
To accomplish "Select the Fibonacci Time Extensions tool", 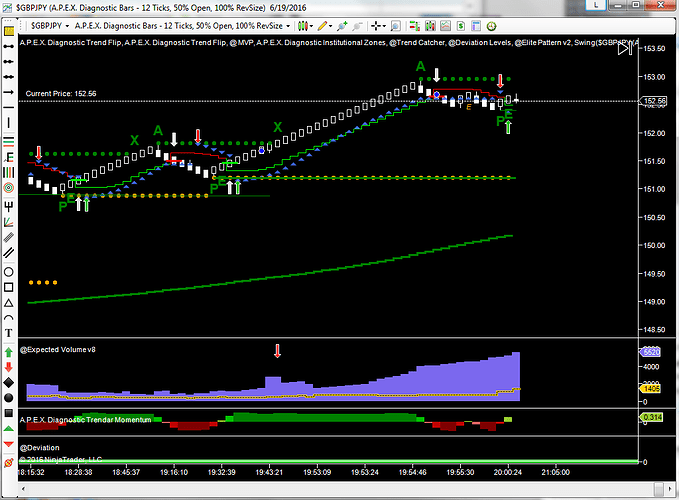I will 8,172.
